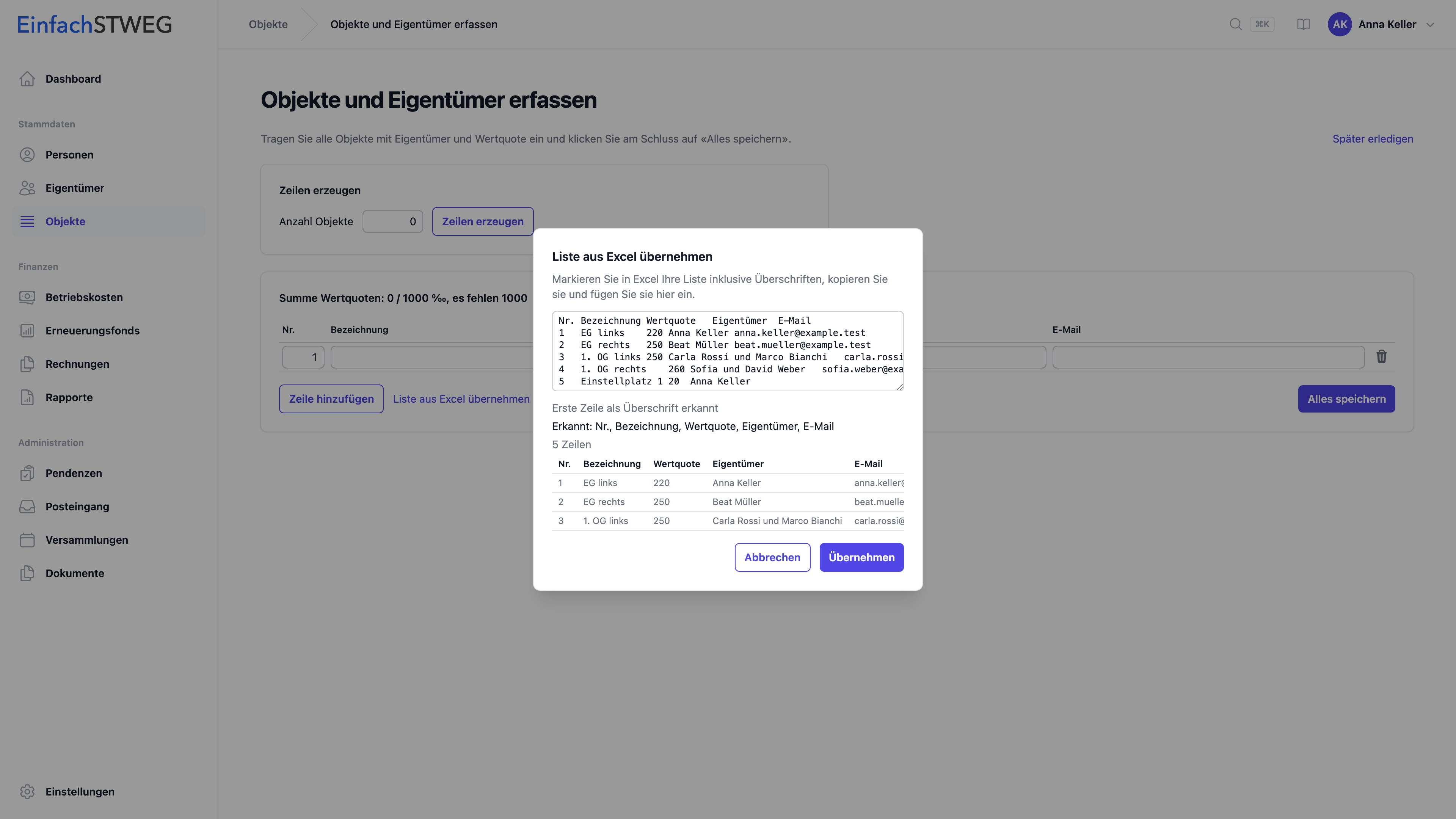Click the EG links preview cell
Viewport: 1456px width, 819px height.
(x=600, y=483)
